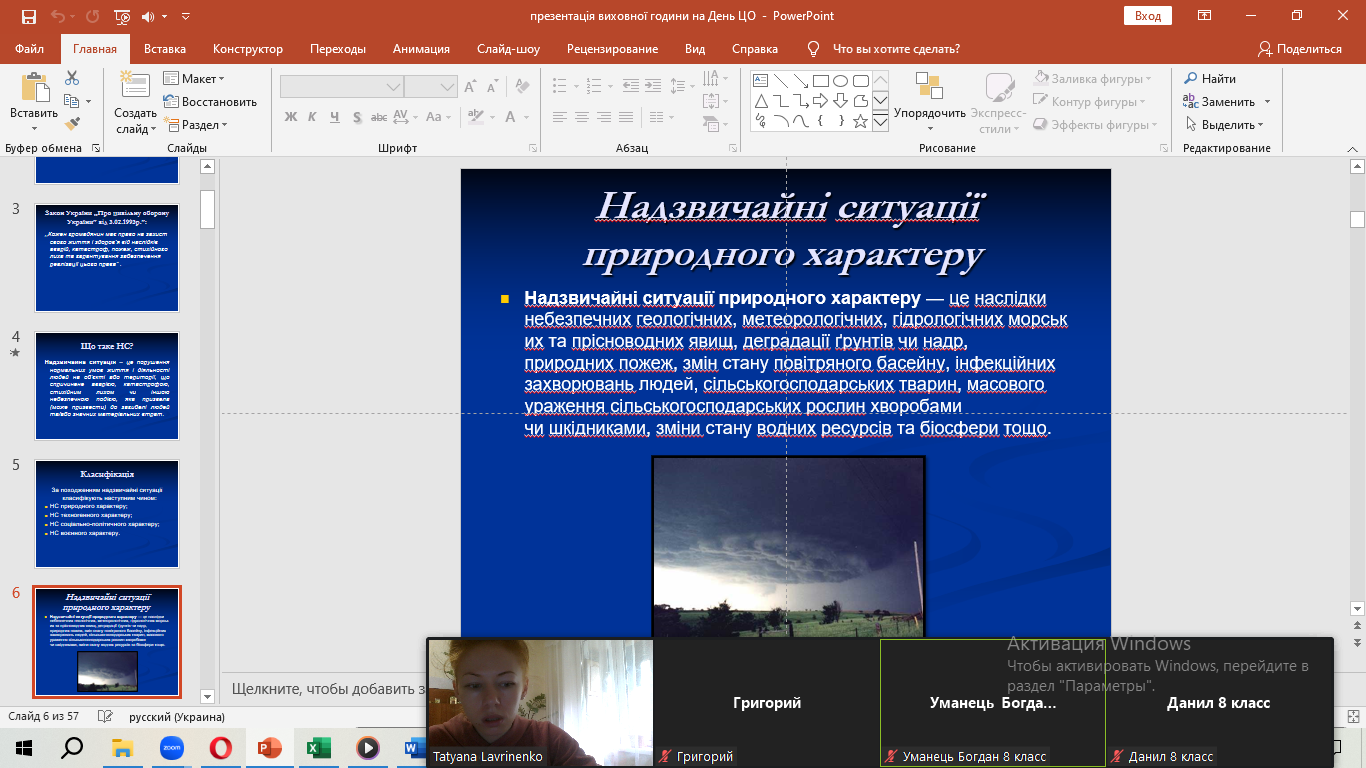Screen dimensions: 1366x768
Task: Select the right block arrow shape
Action: (820, 101)
